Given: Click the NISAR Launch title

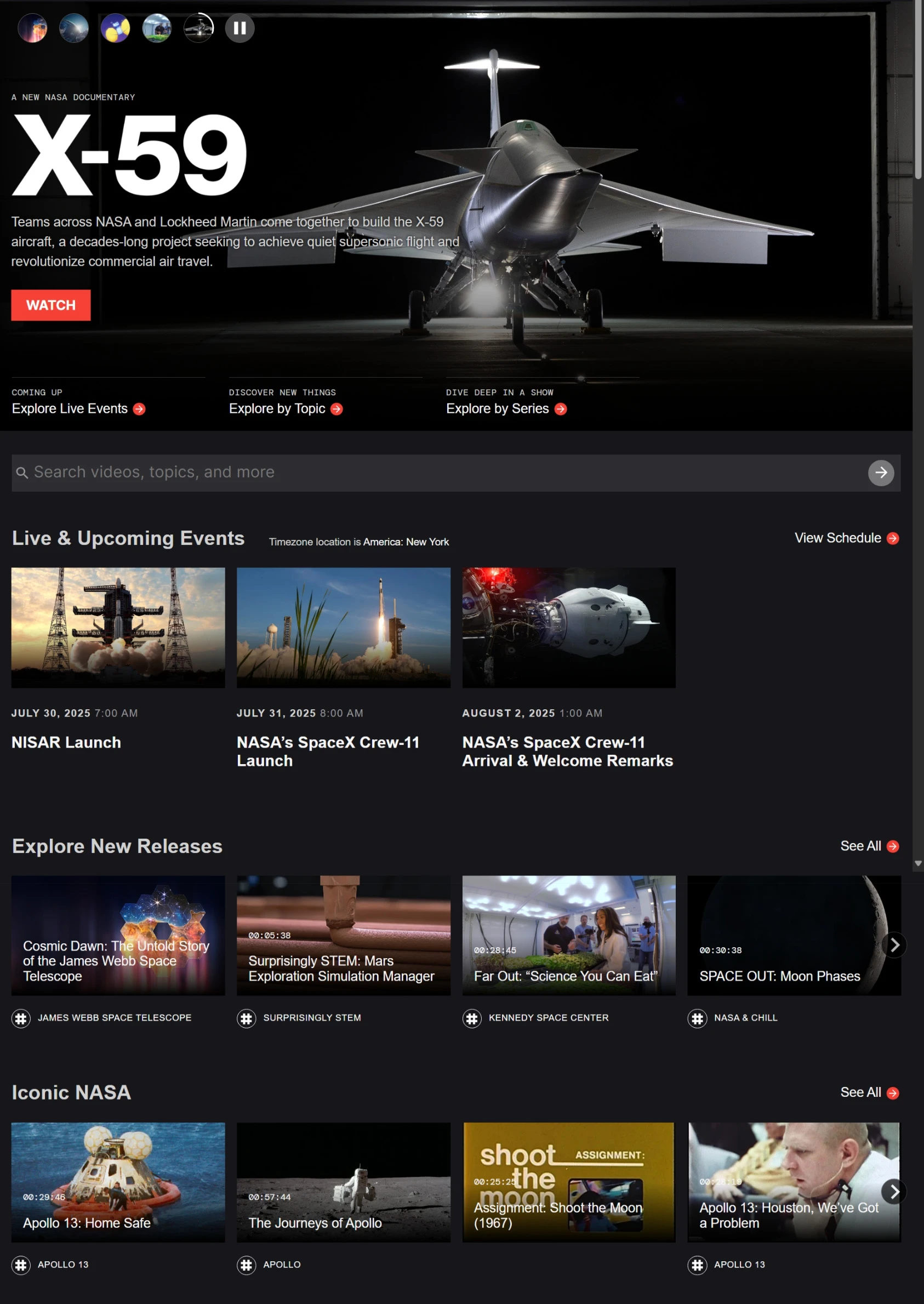Looking at the screenshot, I should 66,743.
